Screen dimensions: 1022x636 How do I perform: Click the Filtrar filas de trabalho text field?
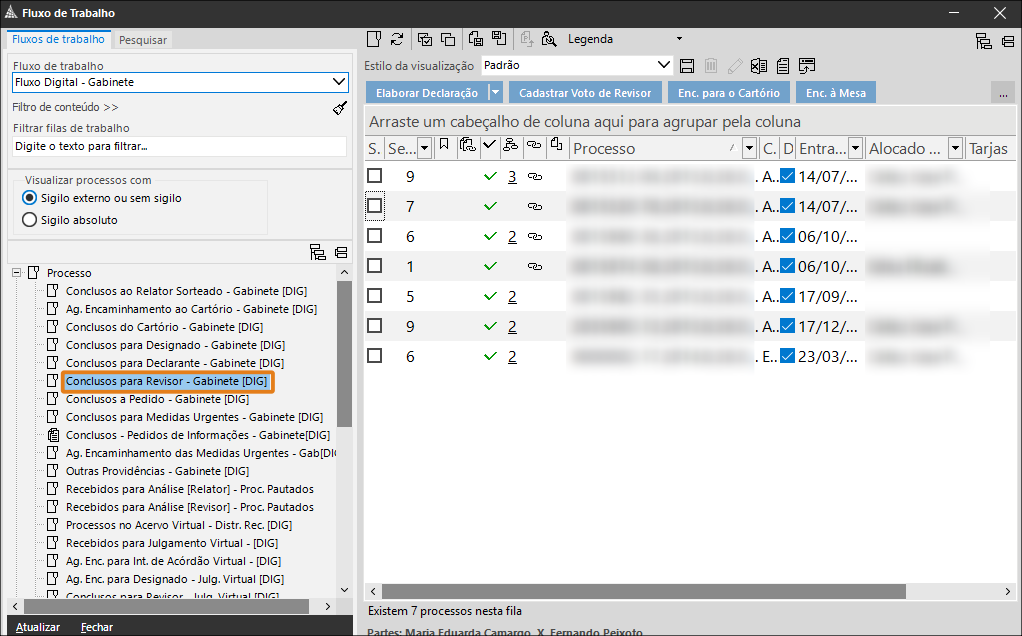[x=179, y=146]
